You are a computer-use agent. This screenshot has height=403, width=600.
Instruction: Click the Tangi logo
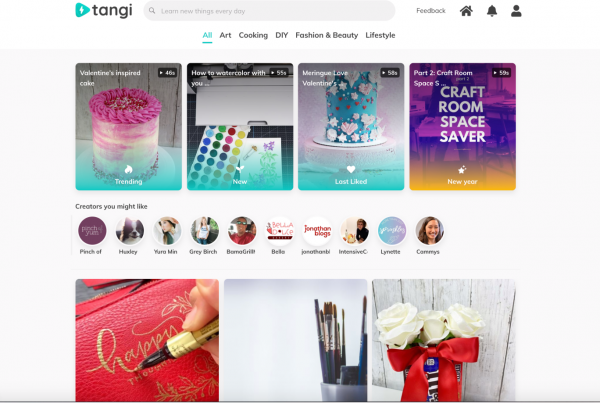point(104,10)
